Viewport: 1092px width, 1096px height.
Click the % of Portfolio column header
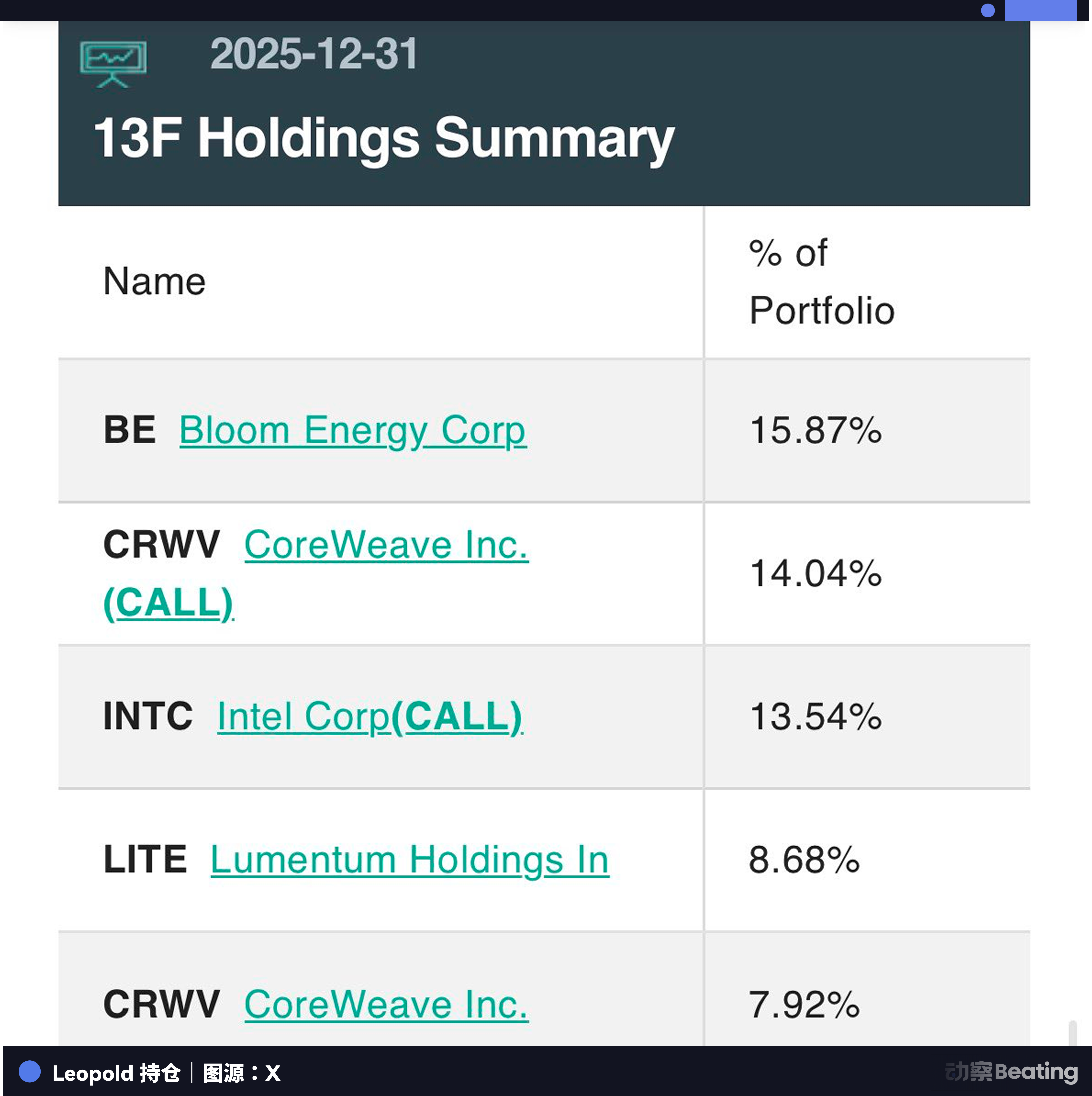point(821,282)
